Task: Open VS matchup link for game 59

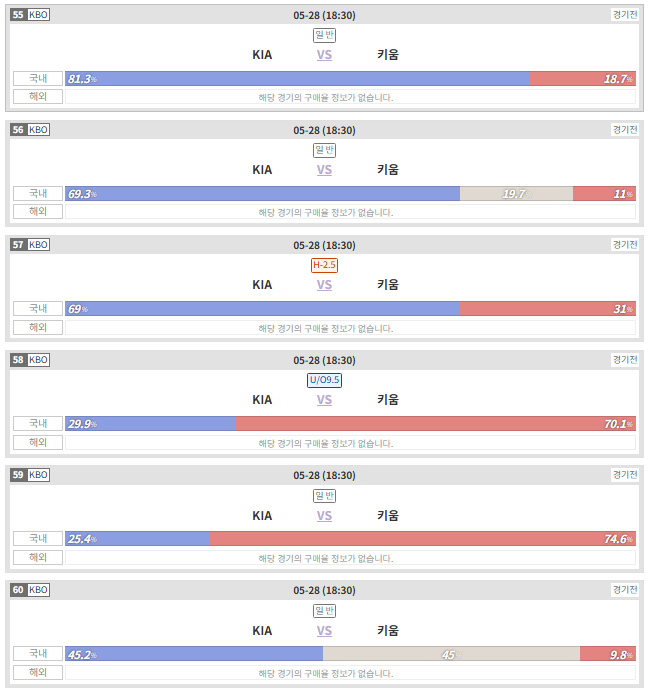Action: 324,516
